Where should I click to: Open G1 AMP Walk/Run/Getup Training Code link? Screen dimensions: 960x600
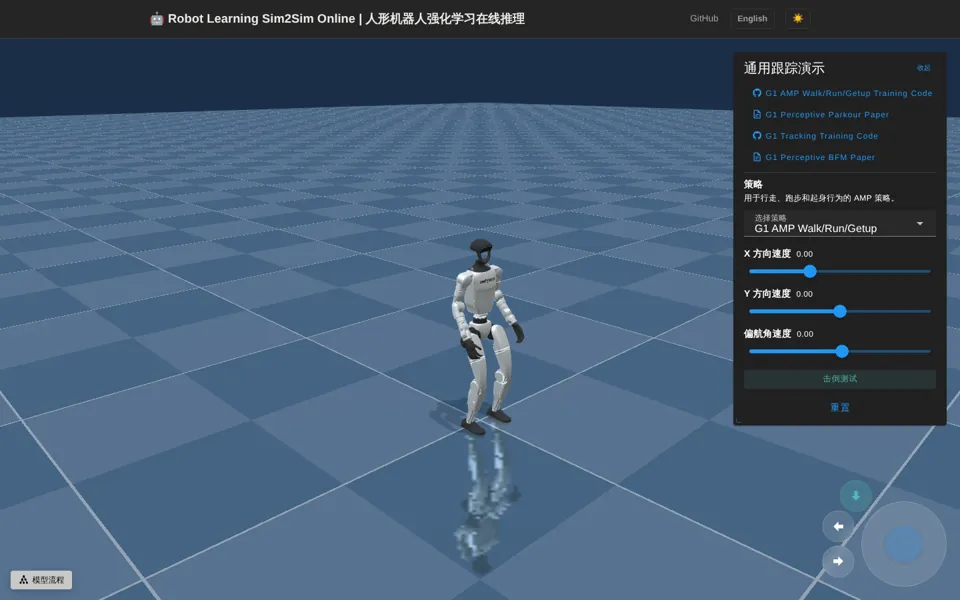point(842,93)
